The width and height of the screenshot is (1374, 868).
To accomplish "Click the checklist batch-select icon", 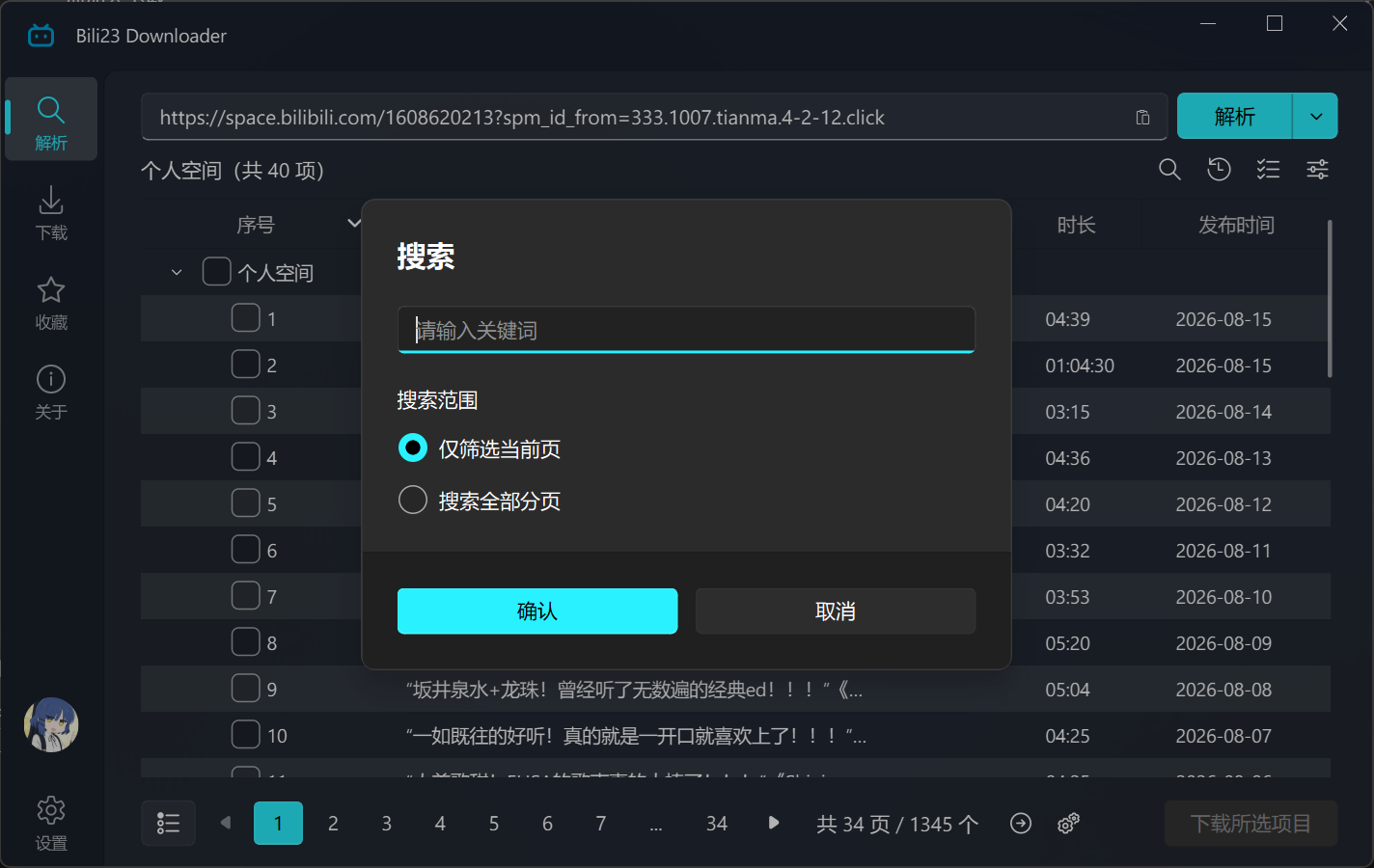I will pyautogui.click(x=1268, y=170).
